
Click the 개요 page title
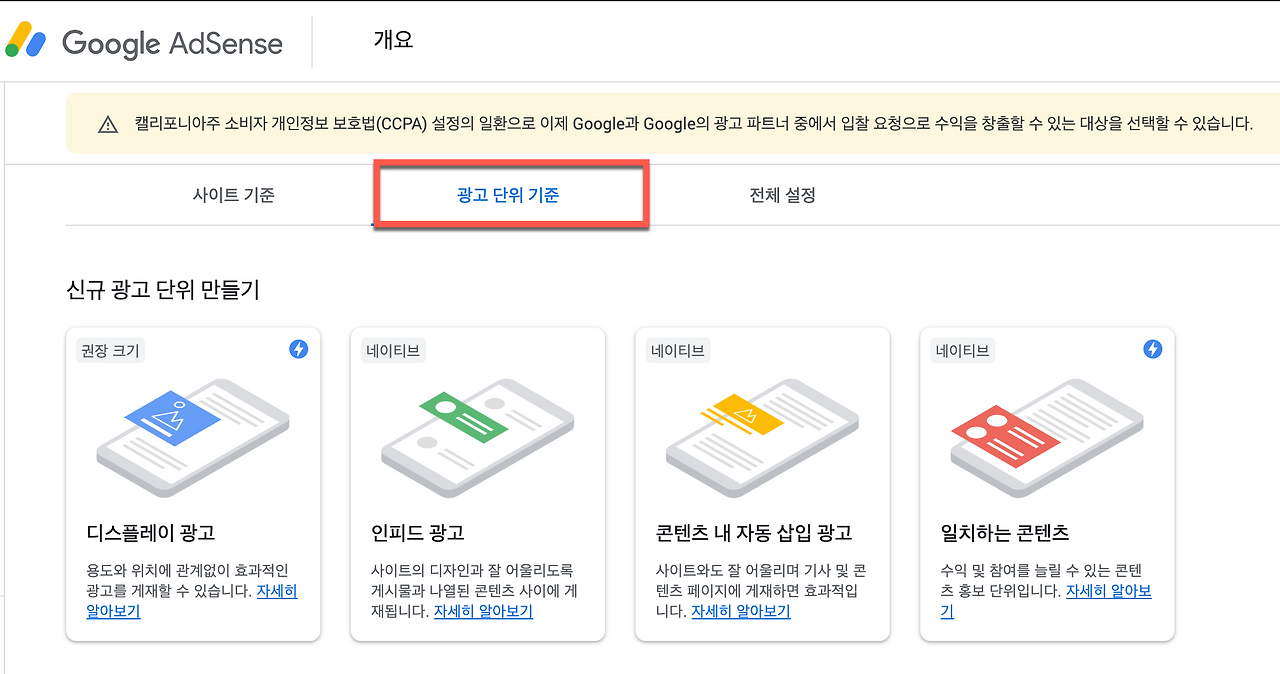(x=393, y=41)
